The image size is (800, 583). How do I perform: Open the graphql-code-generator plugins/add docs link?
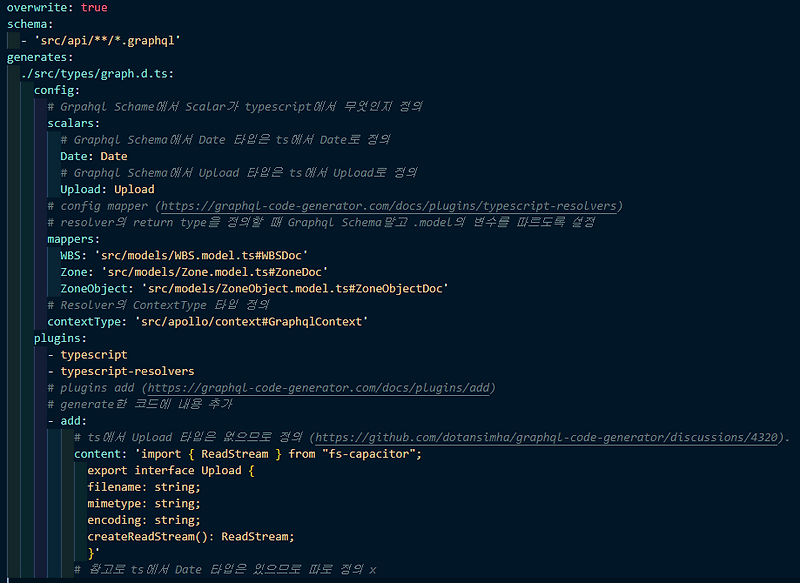318,388
